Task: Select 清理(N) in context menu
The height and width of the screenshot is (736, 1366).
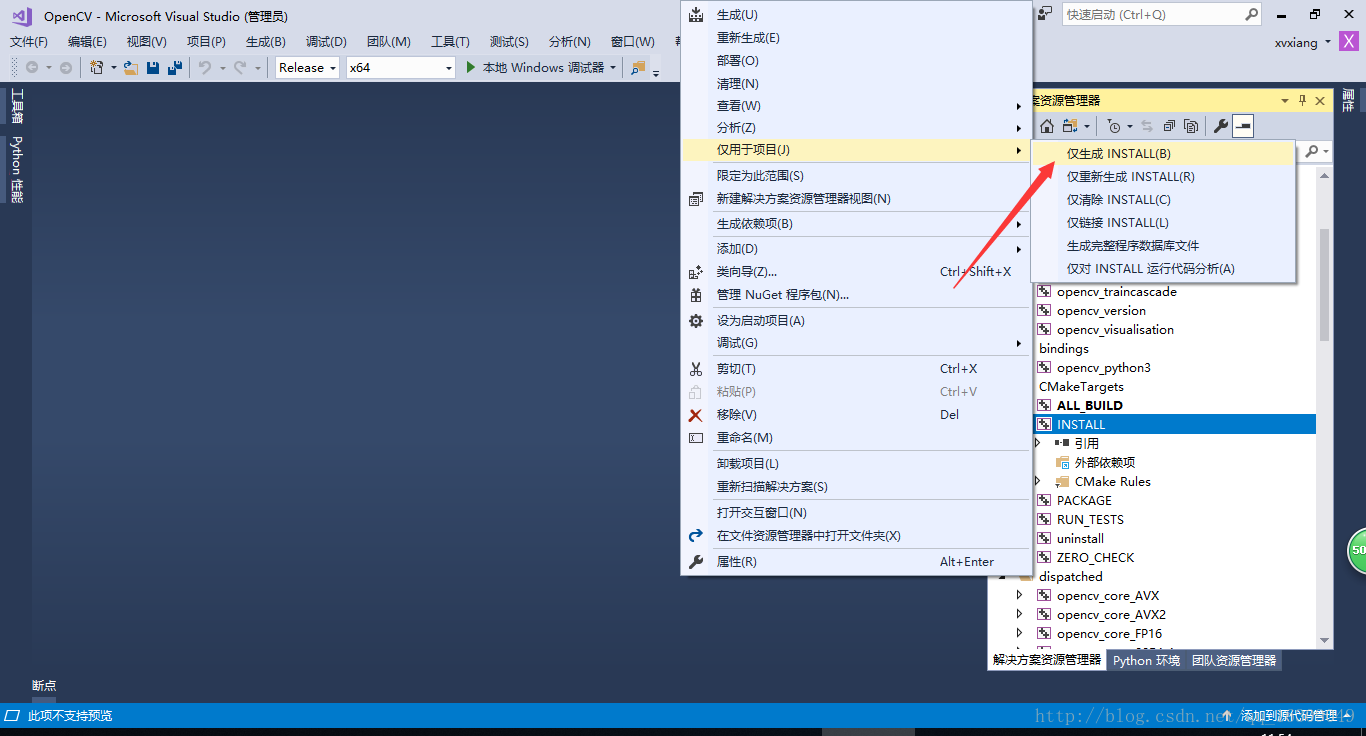Action: pos(855,84)
